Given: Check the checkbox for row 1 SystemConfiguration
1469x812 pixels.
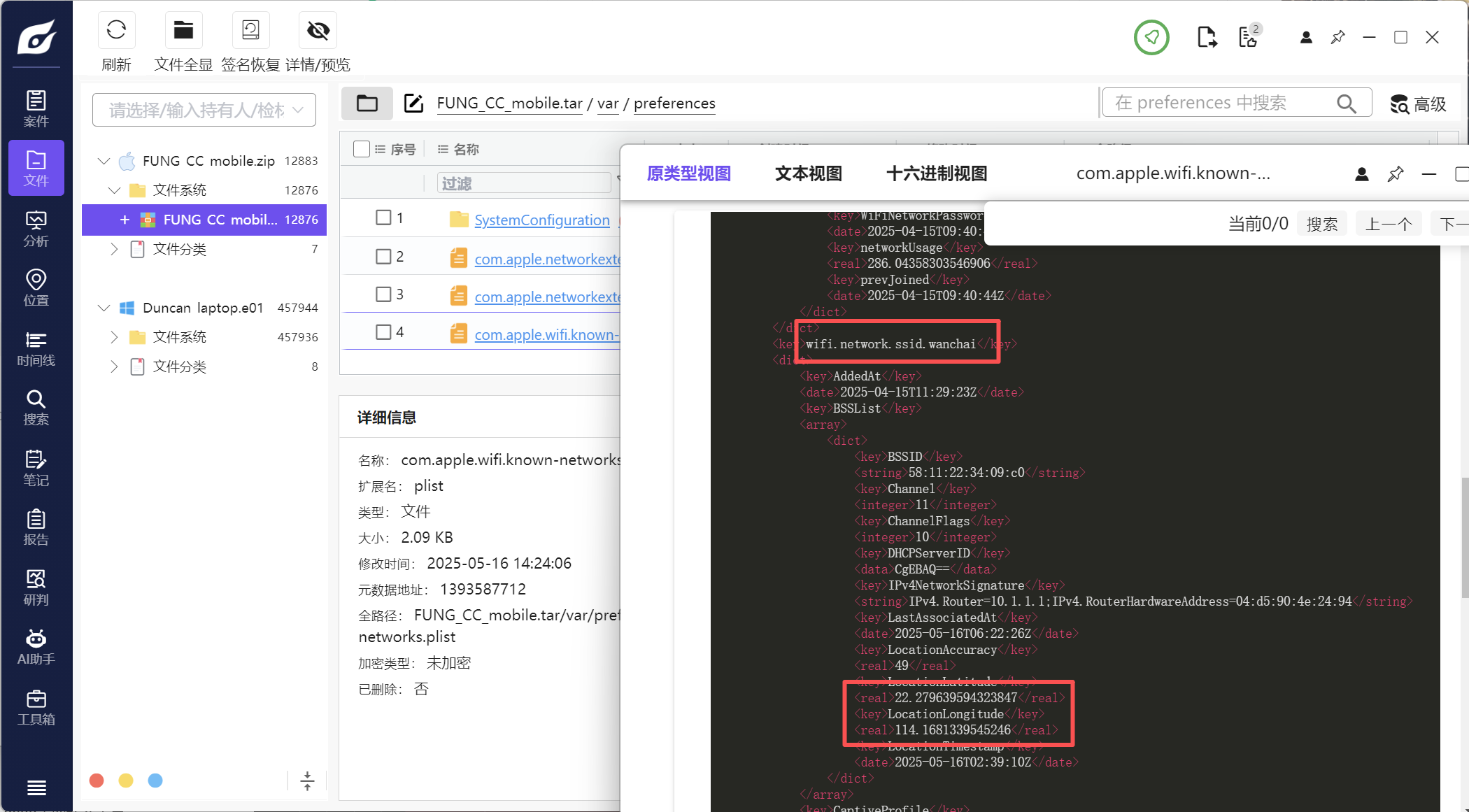Looking at the screenshot, I should click(x=383, y=218).
